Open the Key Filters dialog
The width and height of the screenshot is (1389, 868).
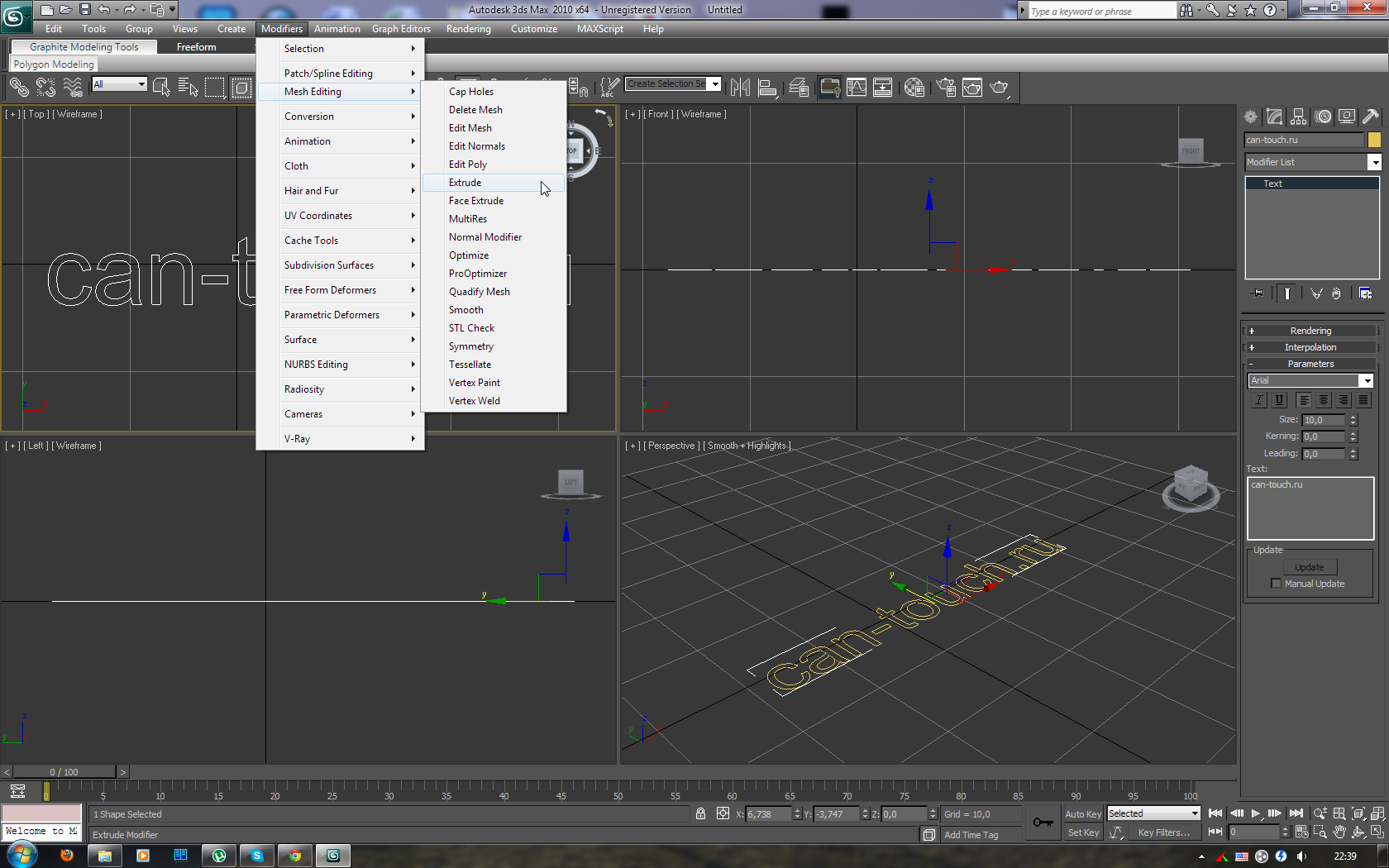(1163, 832)
